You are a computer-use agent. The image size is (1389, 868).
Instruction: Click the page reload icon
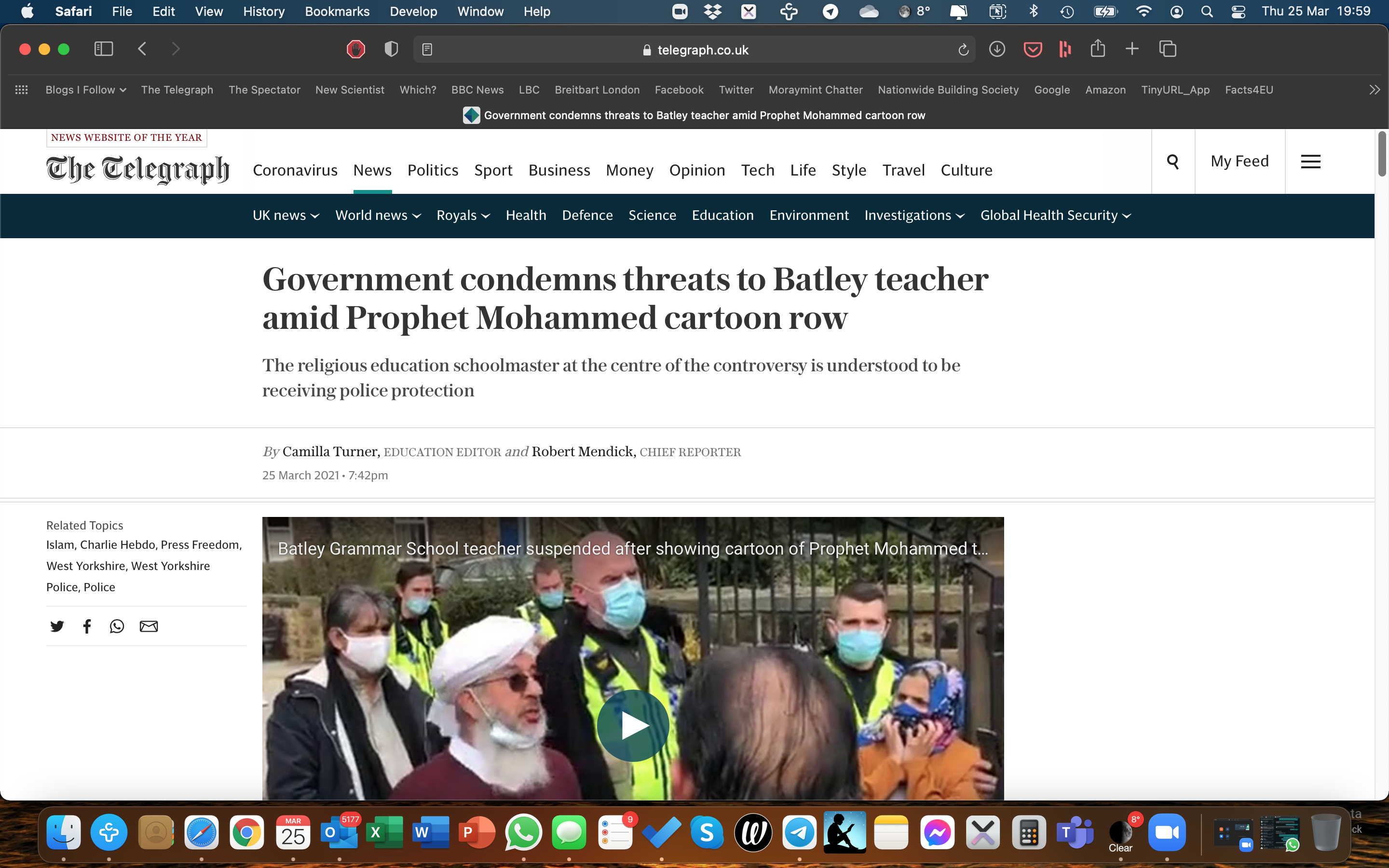(x=963, y=50)
